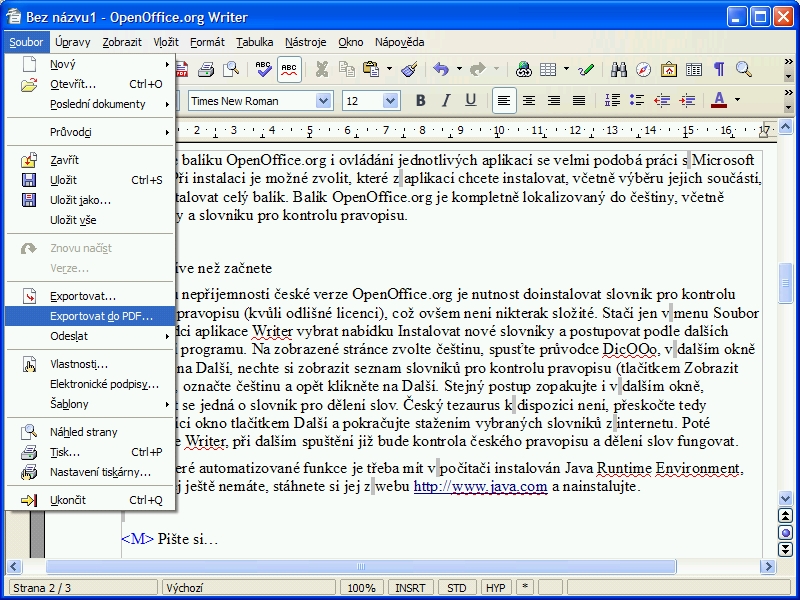The image size is (800, 600).
Task: Toggle Bold formatting button
Action: coord(420,100)
